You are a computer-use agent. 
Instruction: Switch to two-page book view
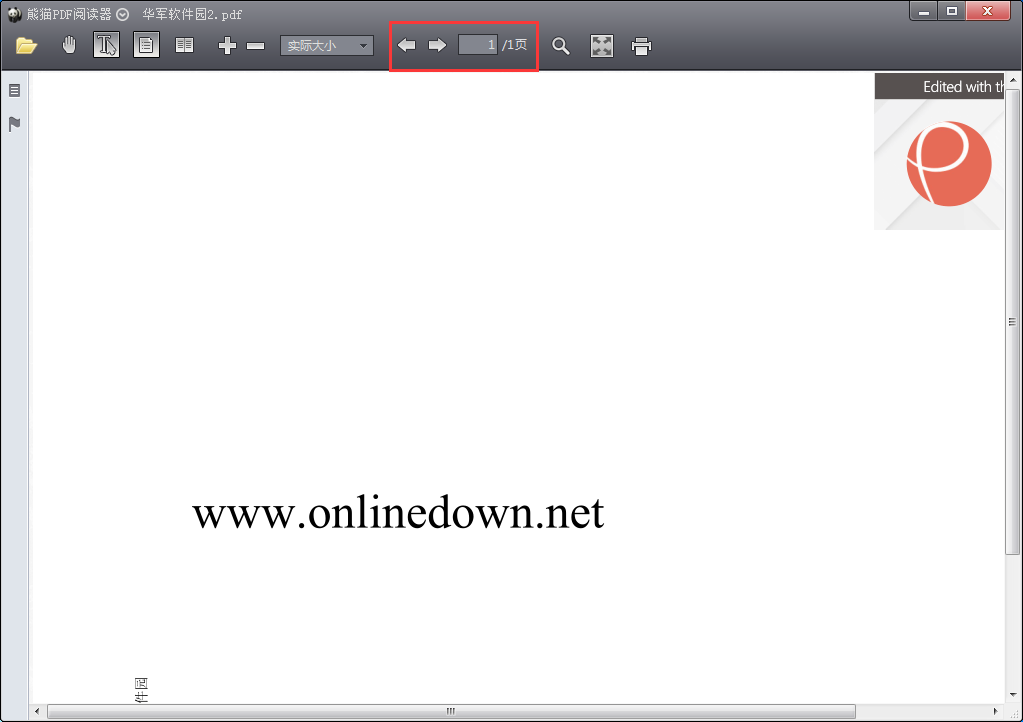coord(184,45)
